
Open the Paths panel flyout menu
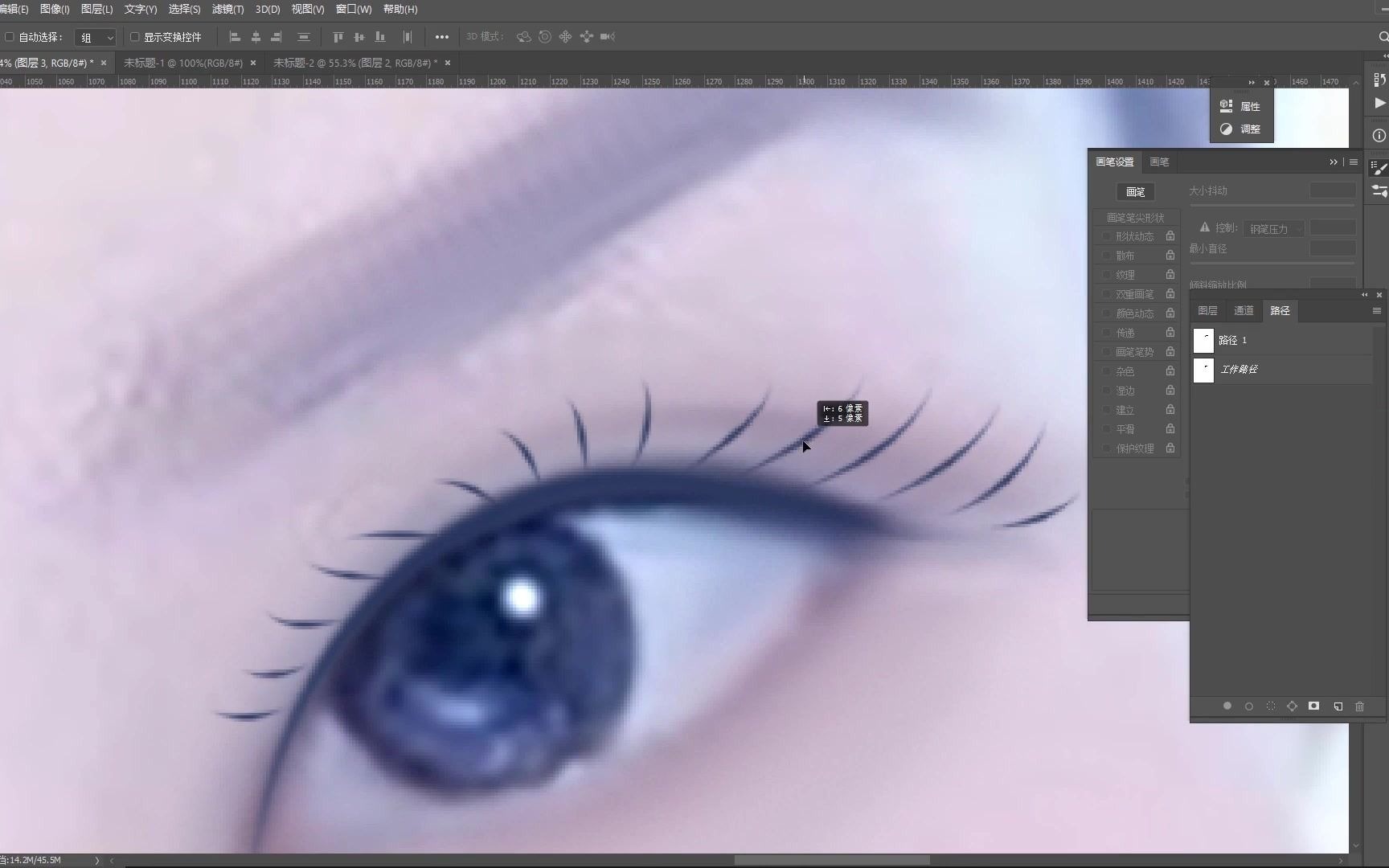pyautogui.click(x=1377, y=311)
